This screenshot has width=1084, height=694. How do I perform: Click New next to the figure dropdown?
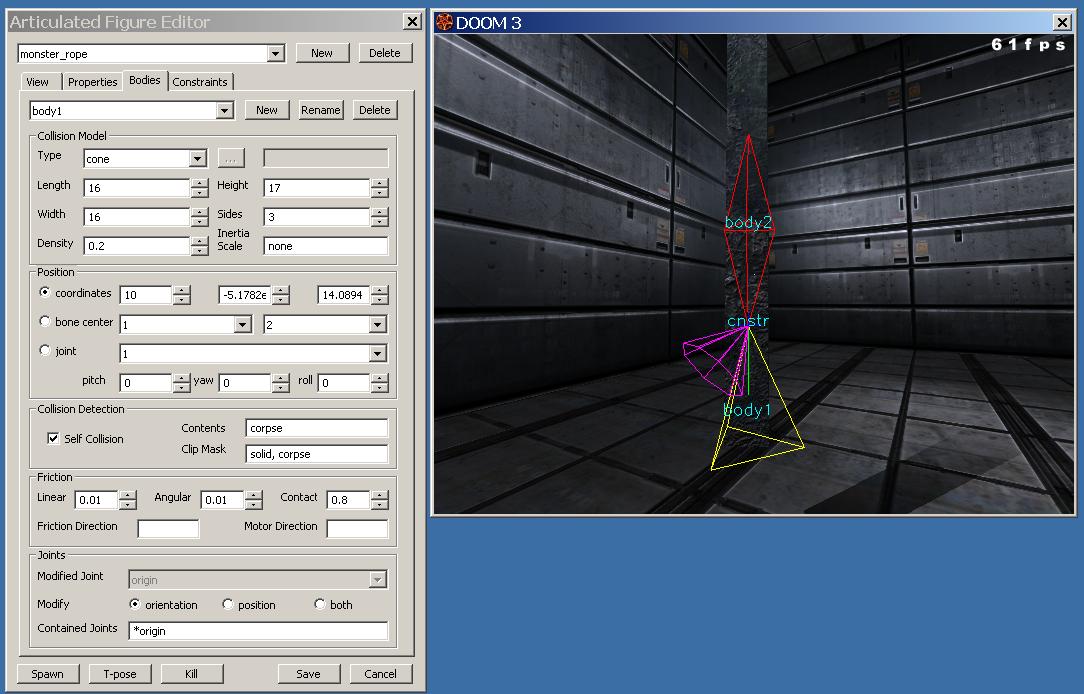point(322,53)
